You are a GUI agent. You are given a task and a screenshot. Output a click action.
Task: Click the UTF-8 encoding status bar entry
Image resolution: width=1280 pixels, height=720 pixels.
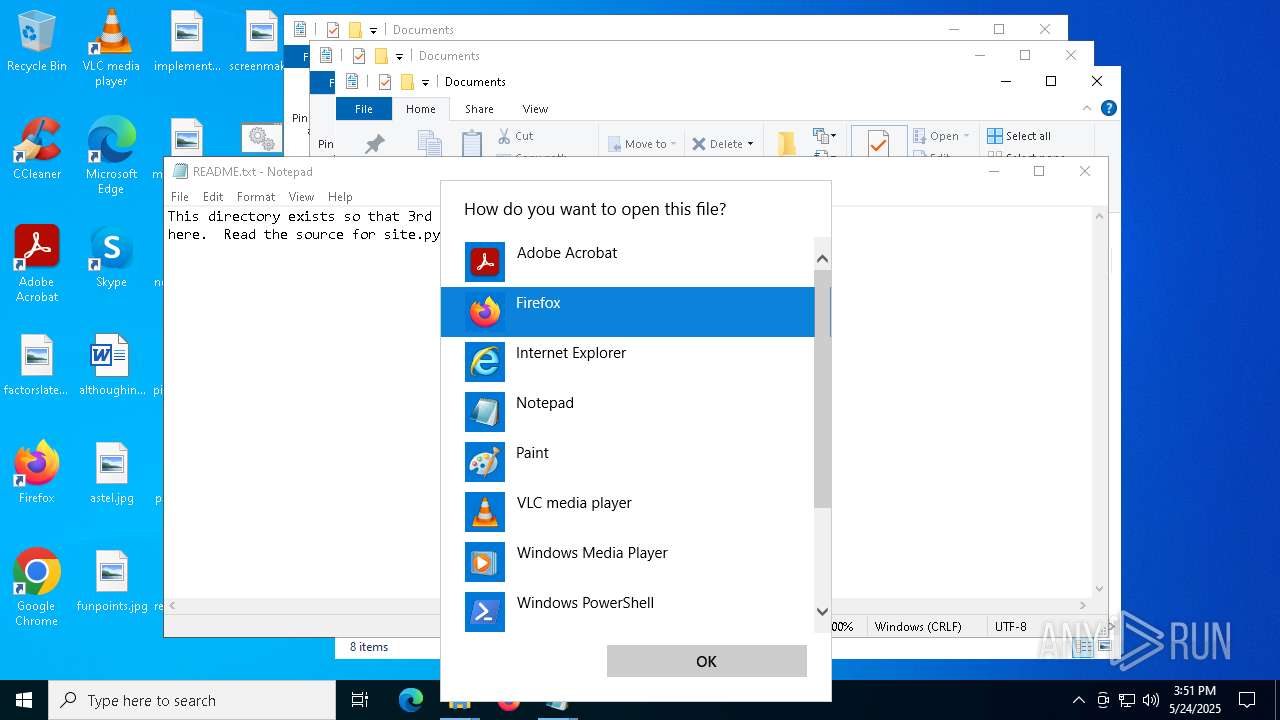click(1010, 626)
